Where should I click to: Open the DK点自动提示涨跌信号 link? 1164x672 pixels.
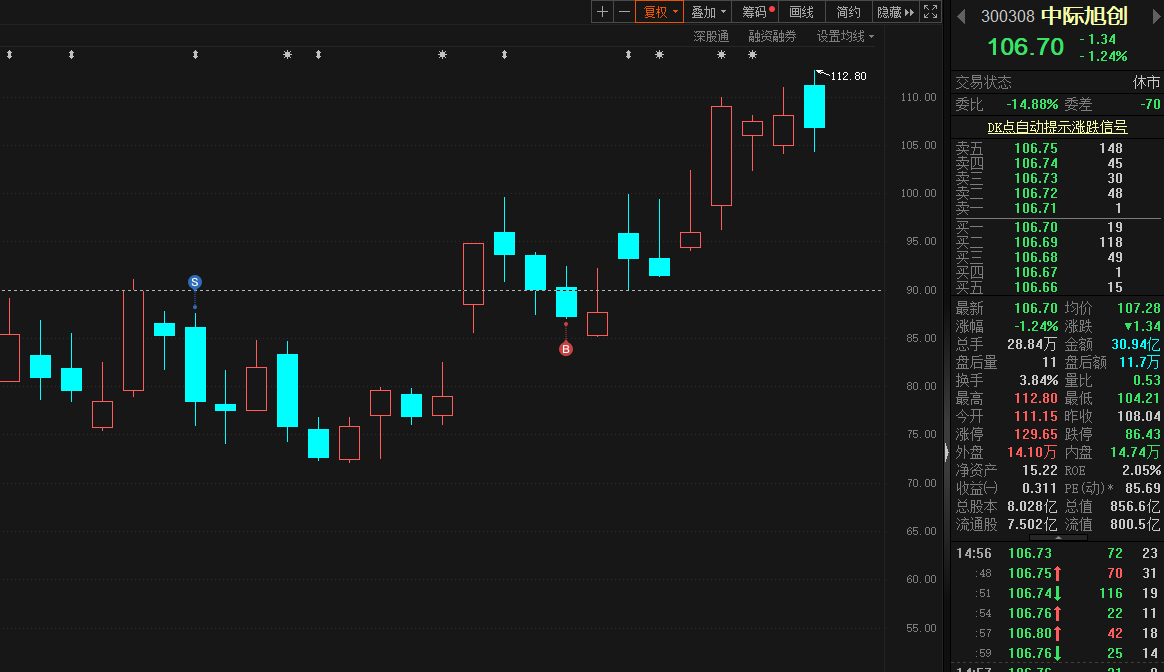[1056, 127]
